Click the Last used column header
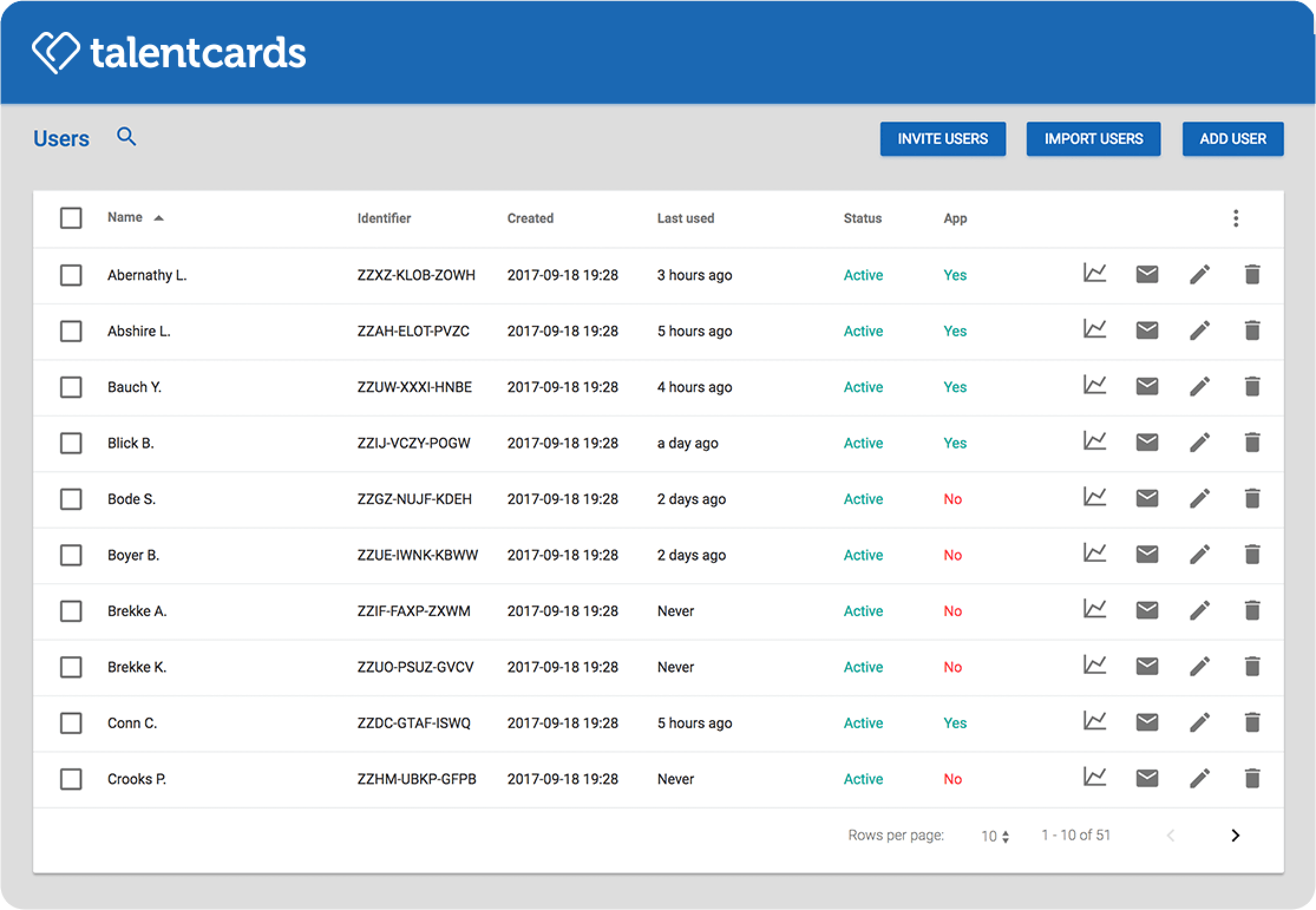 pos(686,218)
